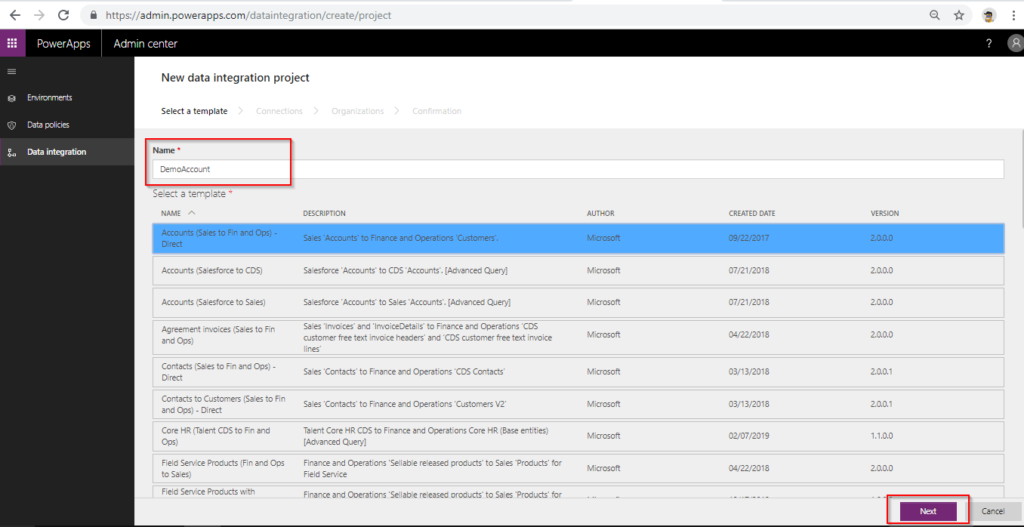
Task: Click the AUTHOR column header
Action: pos(600,214)
